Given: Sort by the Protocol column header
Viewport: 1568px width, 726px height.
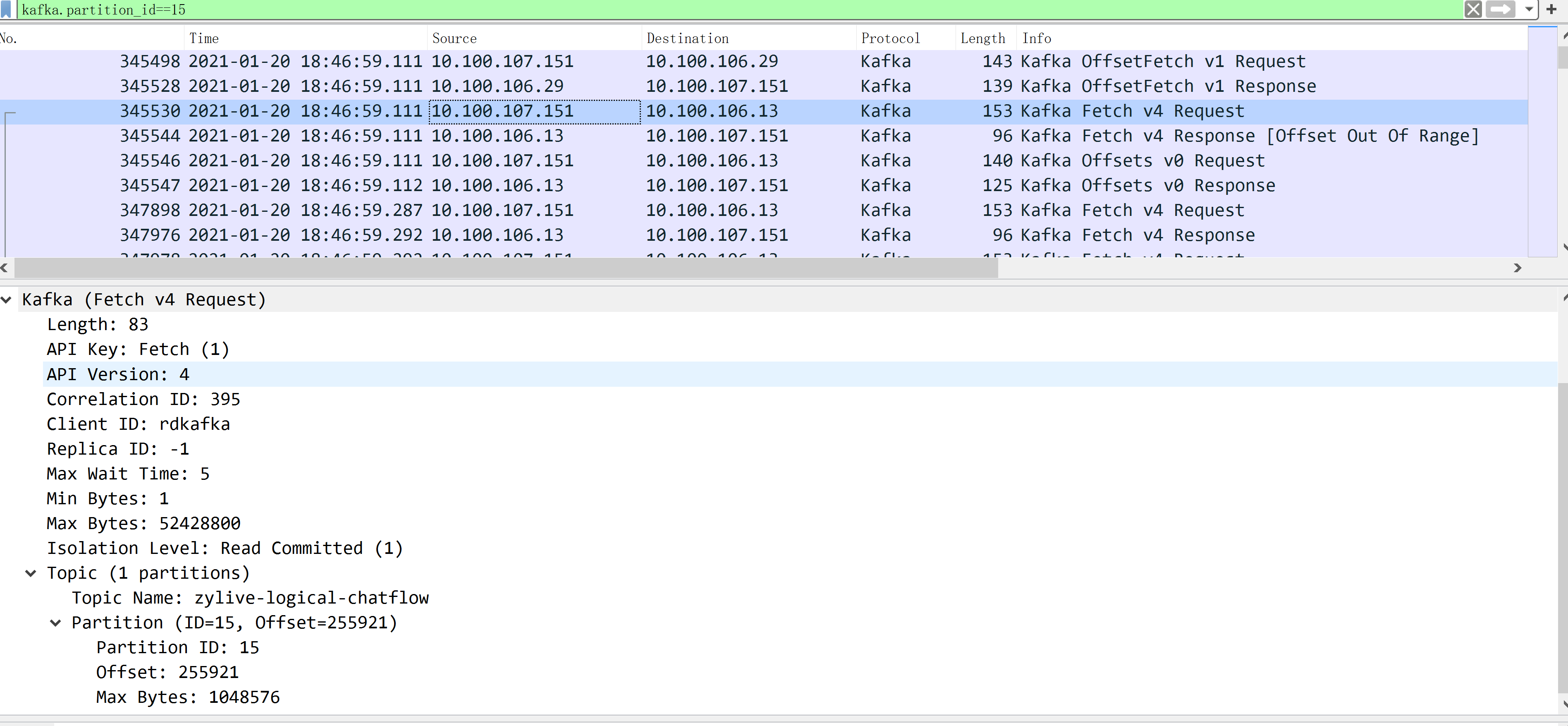Looking at the screenshot, I should pyautogui.click(x=890, y=38).
